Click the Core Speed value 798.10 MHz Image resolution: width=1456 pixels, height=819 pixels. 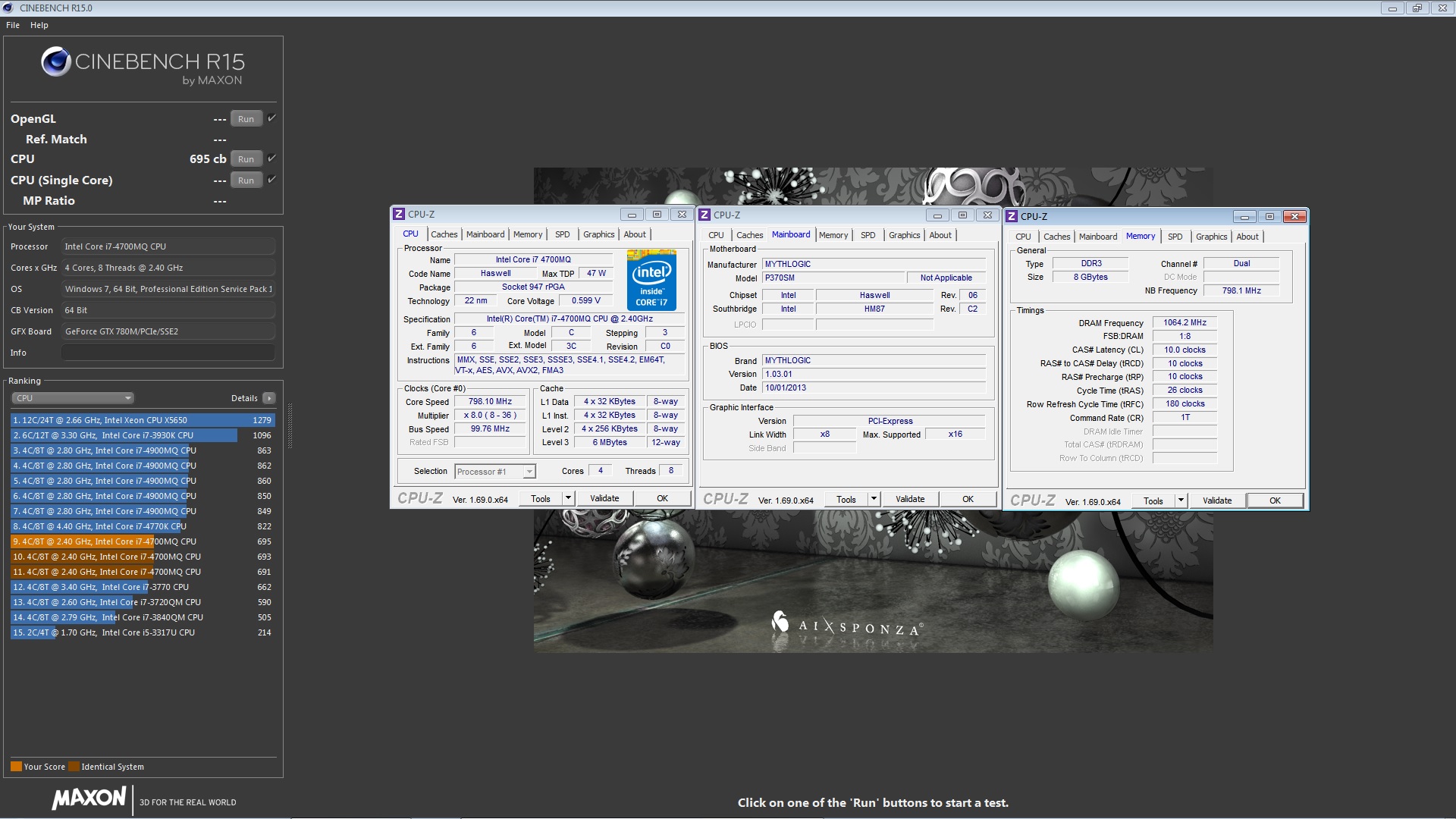(490, 402)
